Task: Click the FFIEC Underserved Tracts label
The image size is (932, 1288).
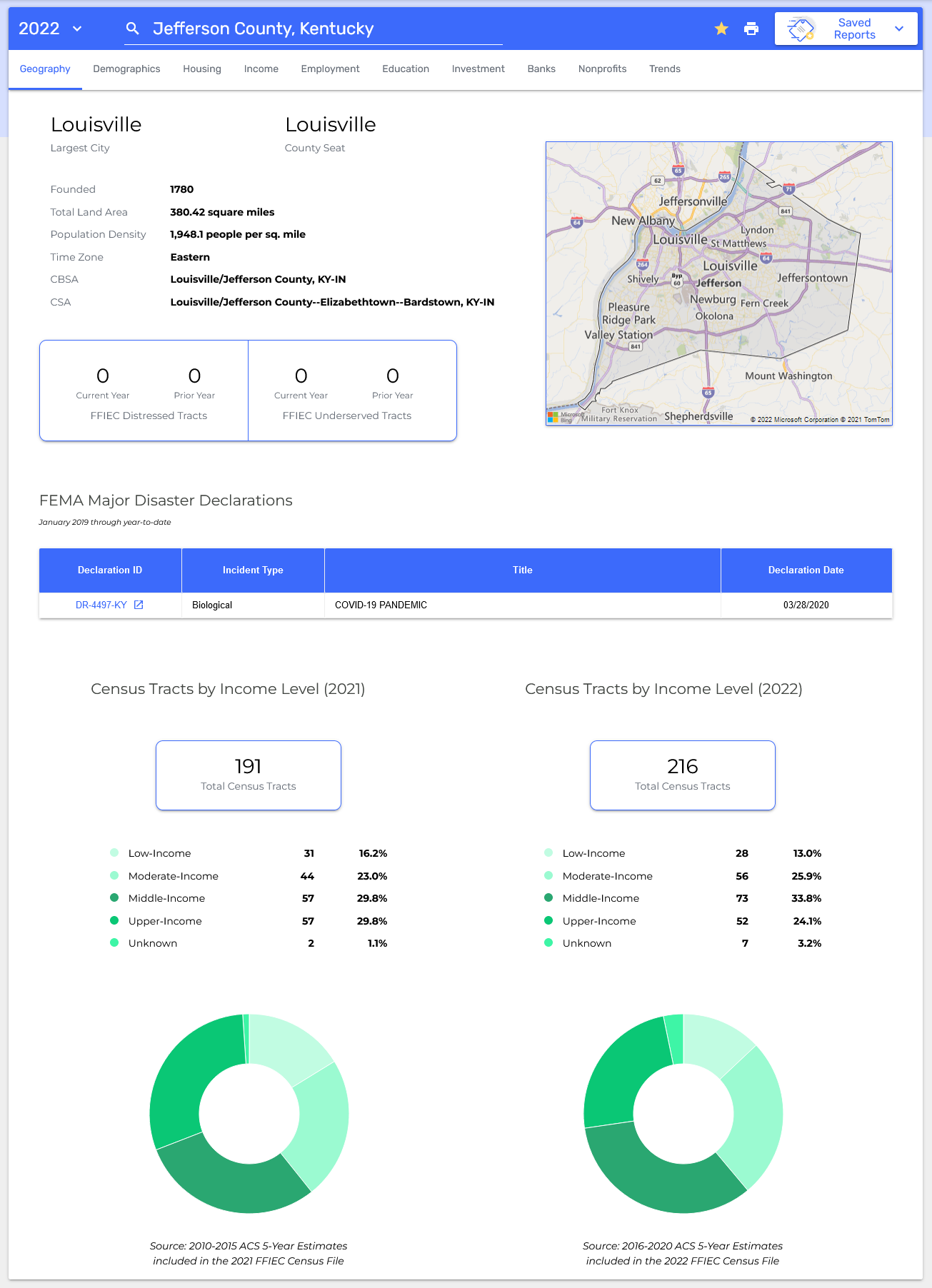Action: (x=347, y=416)
